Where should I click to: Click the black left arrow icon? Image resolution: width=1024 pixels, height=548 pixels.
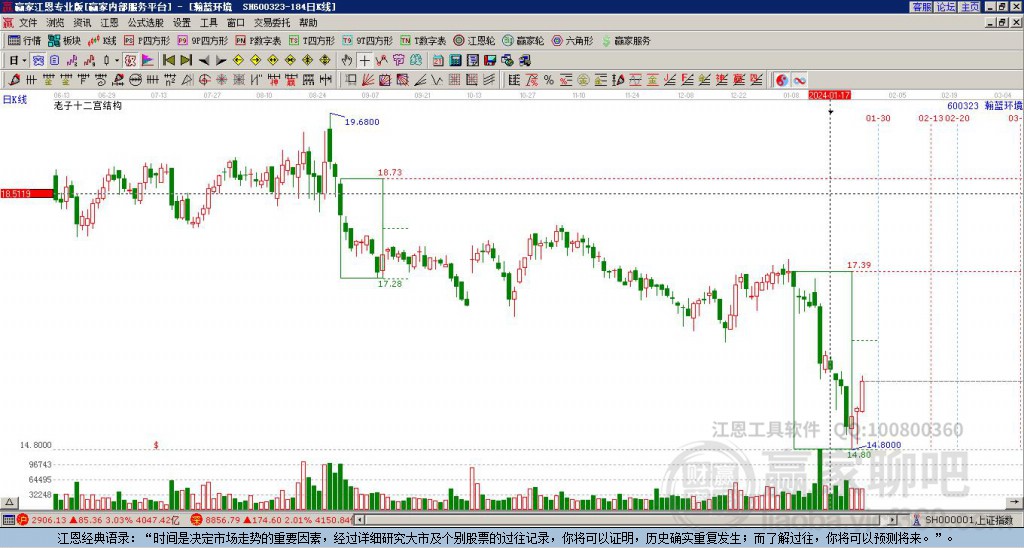[204, 61]
